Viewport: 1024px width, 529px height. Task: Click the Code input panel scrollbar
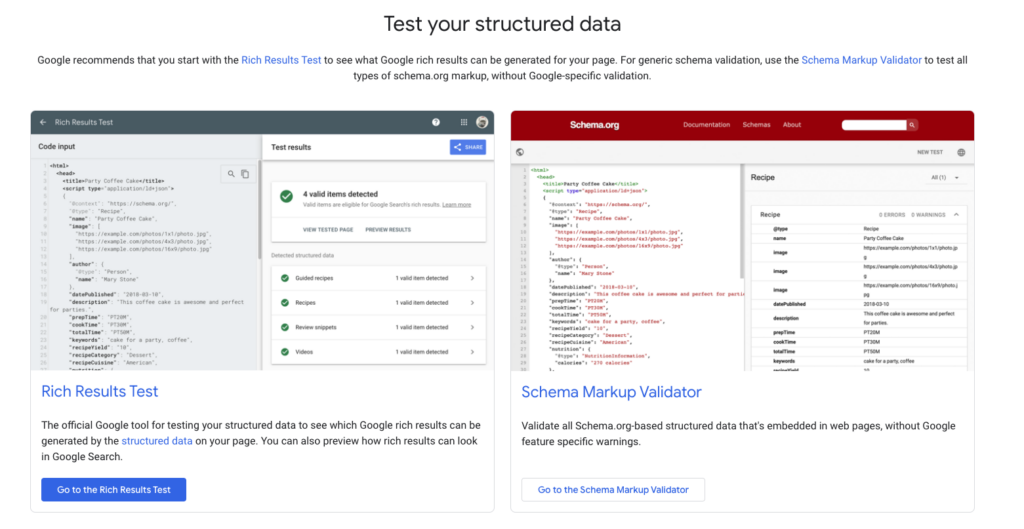coord(259,209)
